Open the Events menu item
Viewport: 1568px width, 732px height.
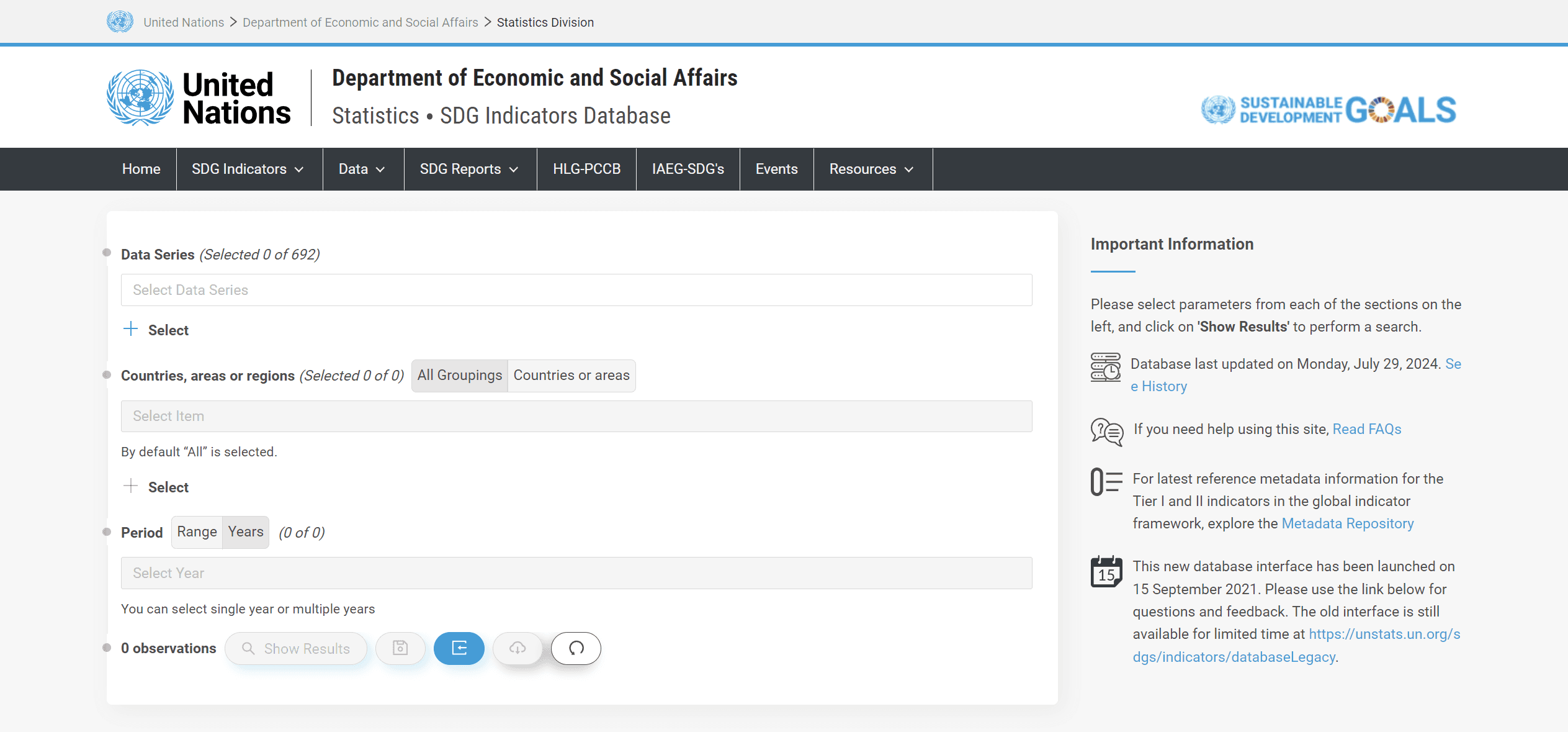[776, 169]
